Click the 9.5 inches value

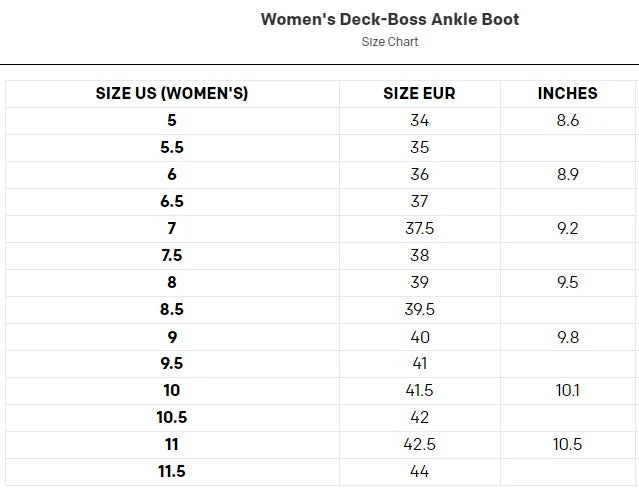click(567, 282)
